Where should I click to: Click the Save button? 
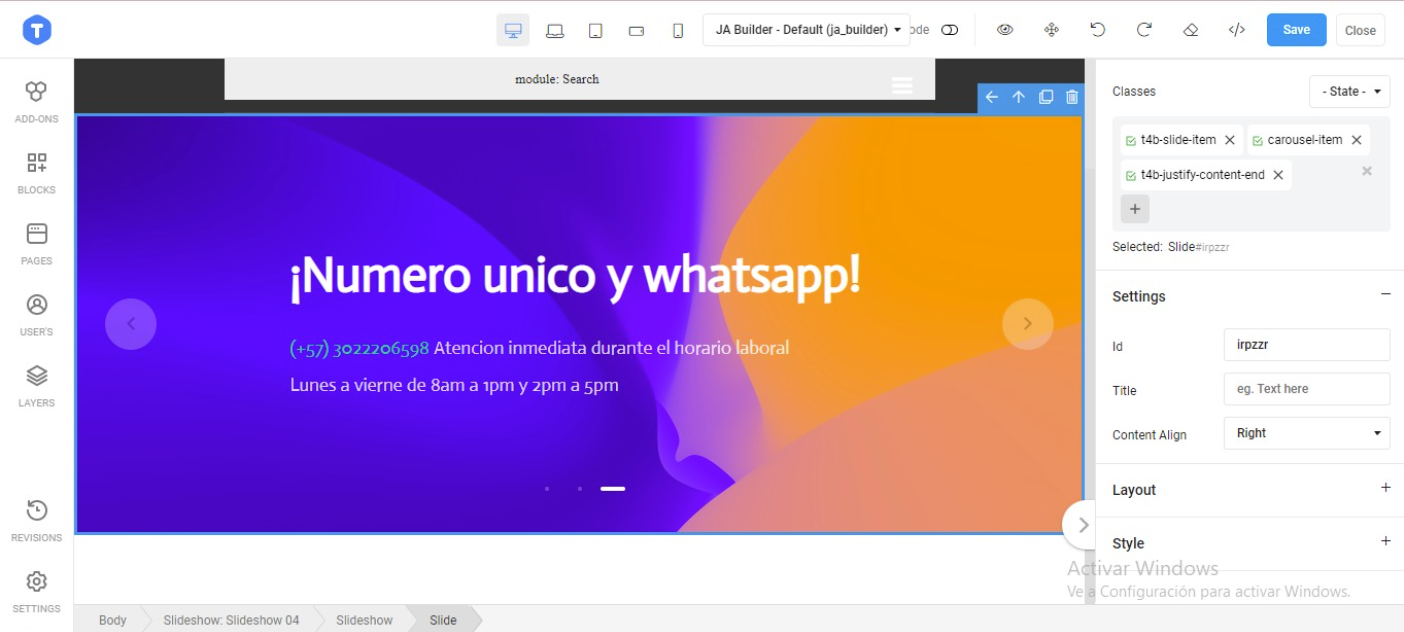[x=1296, y=30]
